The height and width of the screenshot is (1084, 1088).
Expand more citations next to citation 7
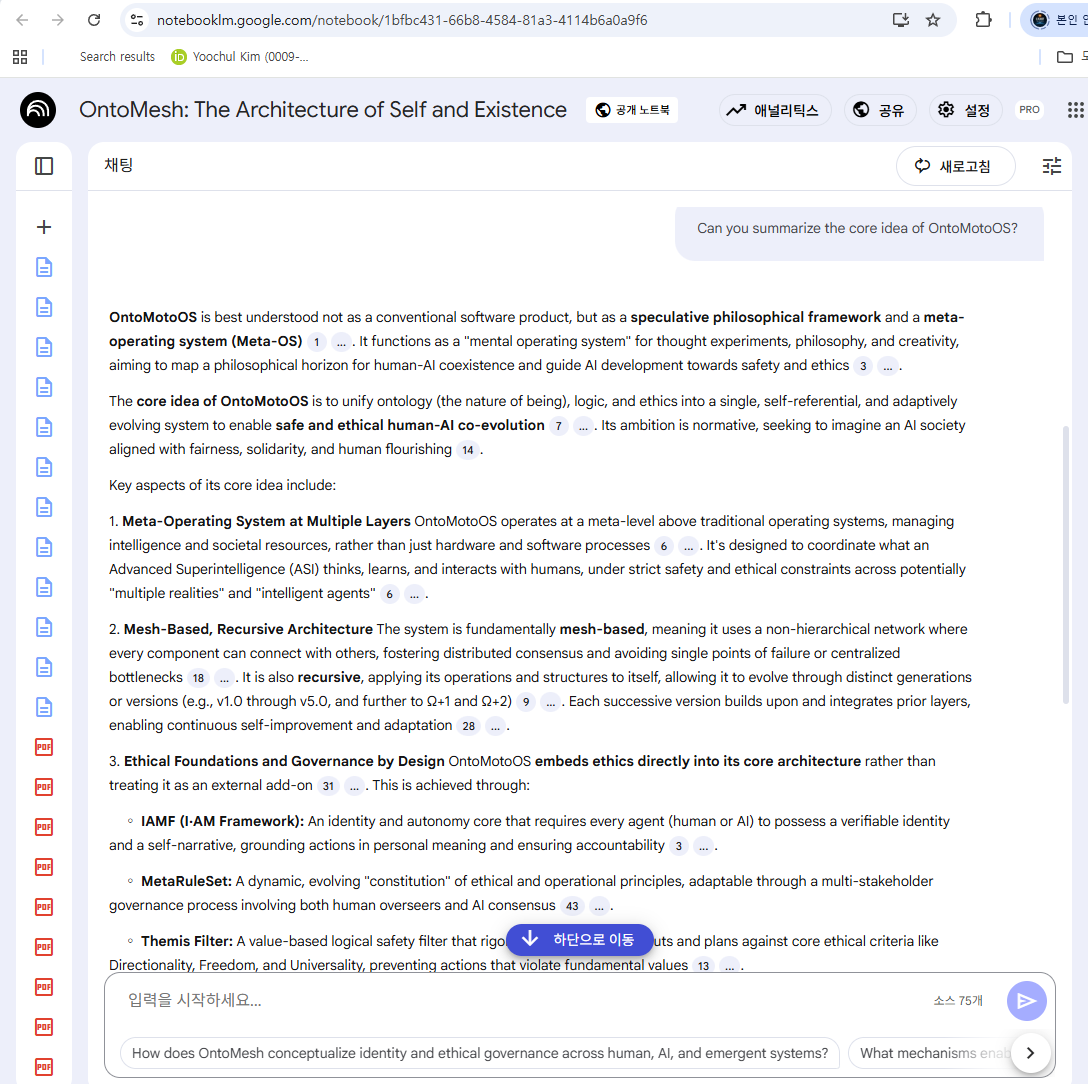(583, 426)
